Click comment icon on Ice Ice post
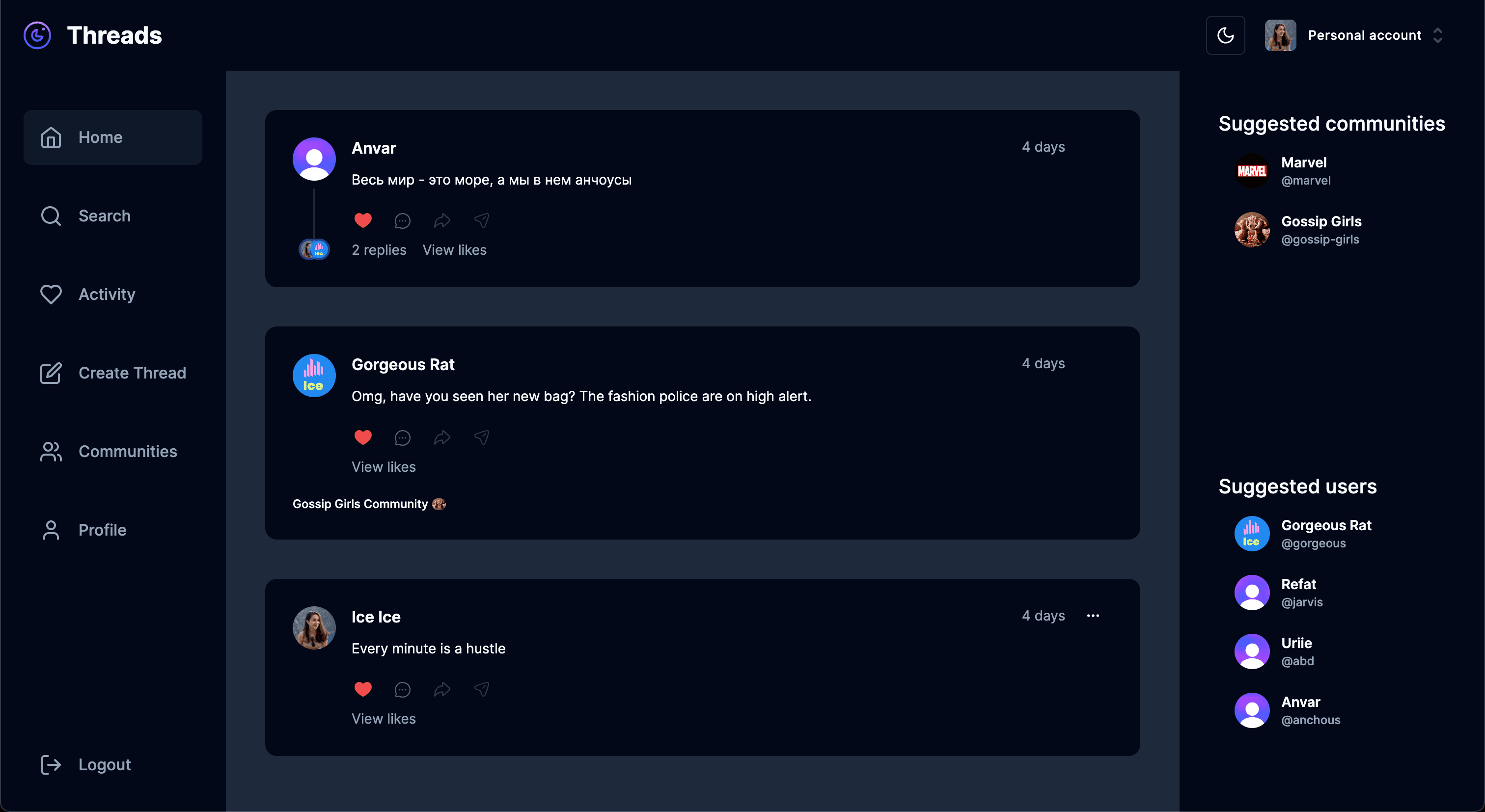 pyautogui.click(x=402, y=689)
